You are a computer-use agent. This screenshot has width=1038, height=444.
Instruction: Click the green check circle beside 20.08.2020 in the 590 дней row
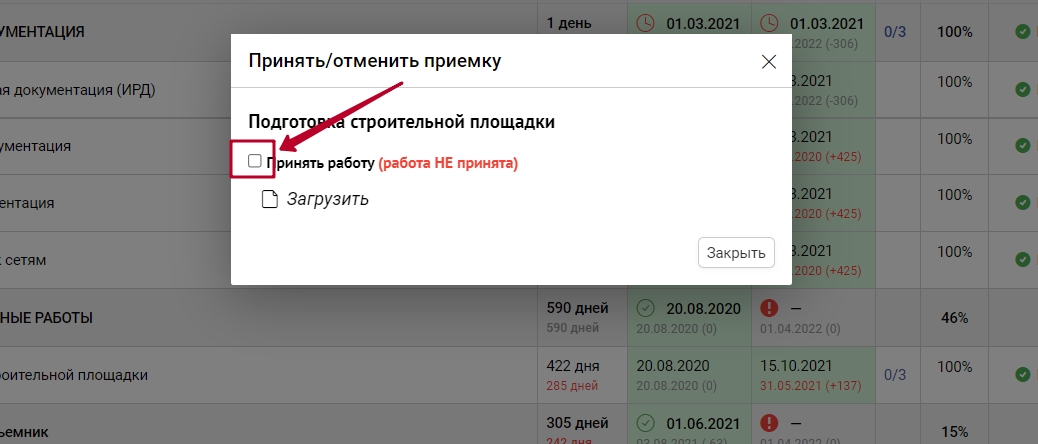point(646,308)
